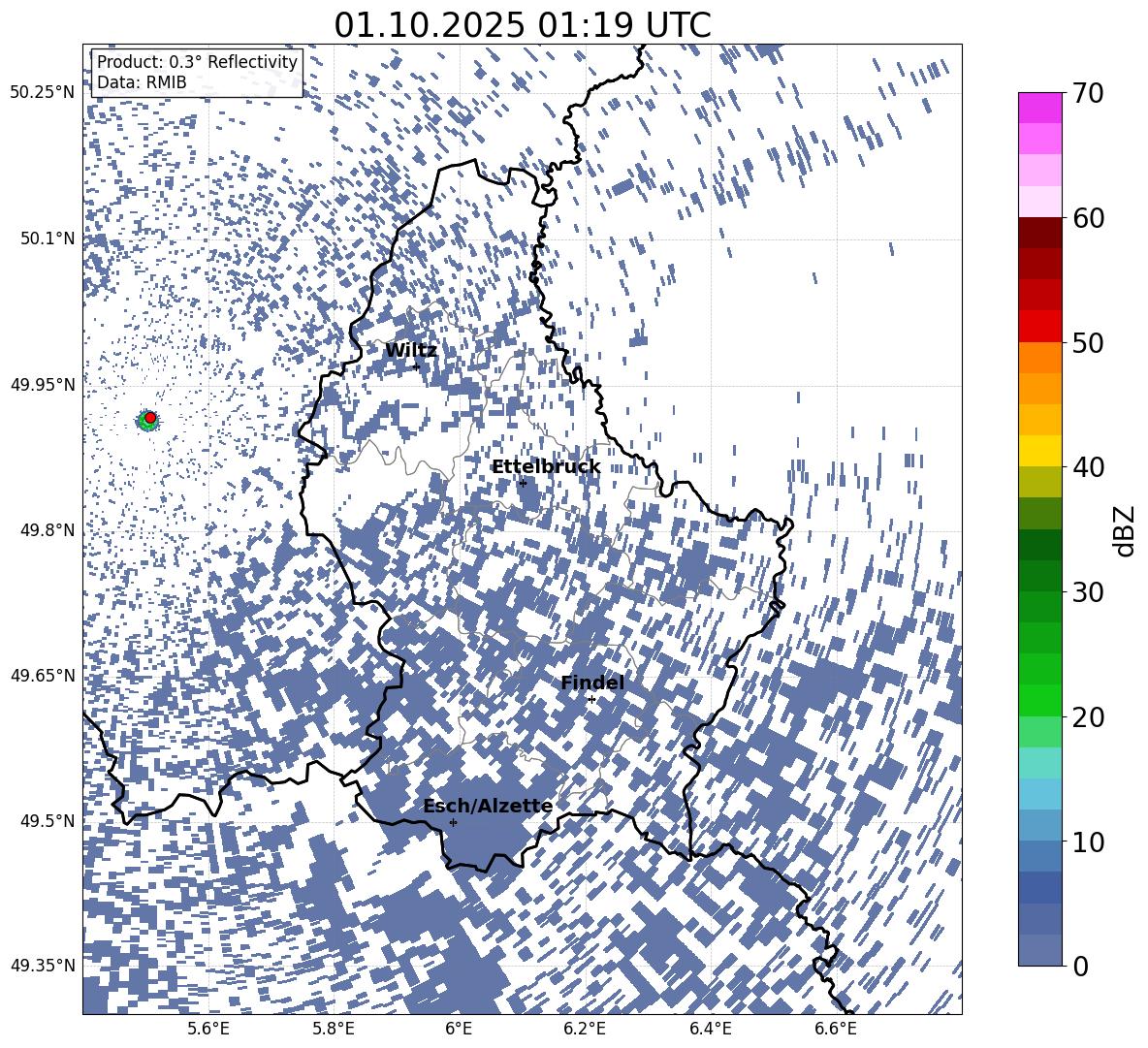Viewport: 1148px width, 1048px height.
Task: Click the 0 tick label on colorbar
Action: (x=1080, y=966)
